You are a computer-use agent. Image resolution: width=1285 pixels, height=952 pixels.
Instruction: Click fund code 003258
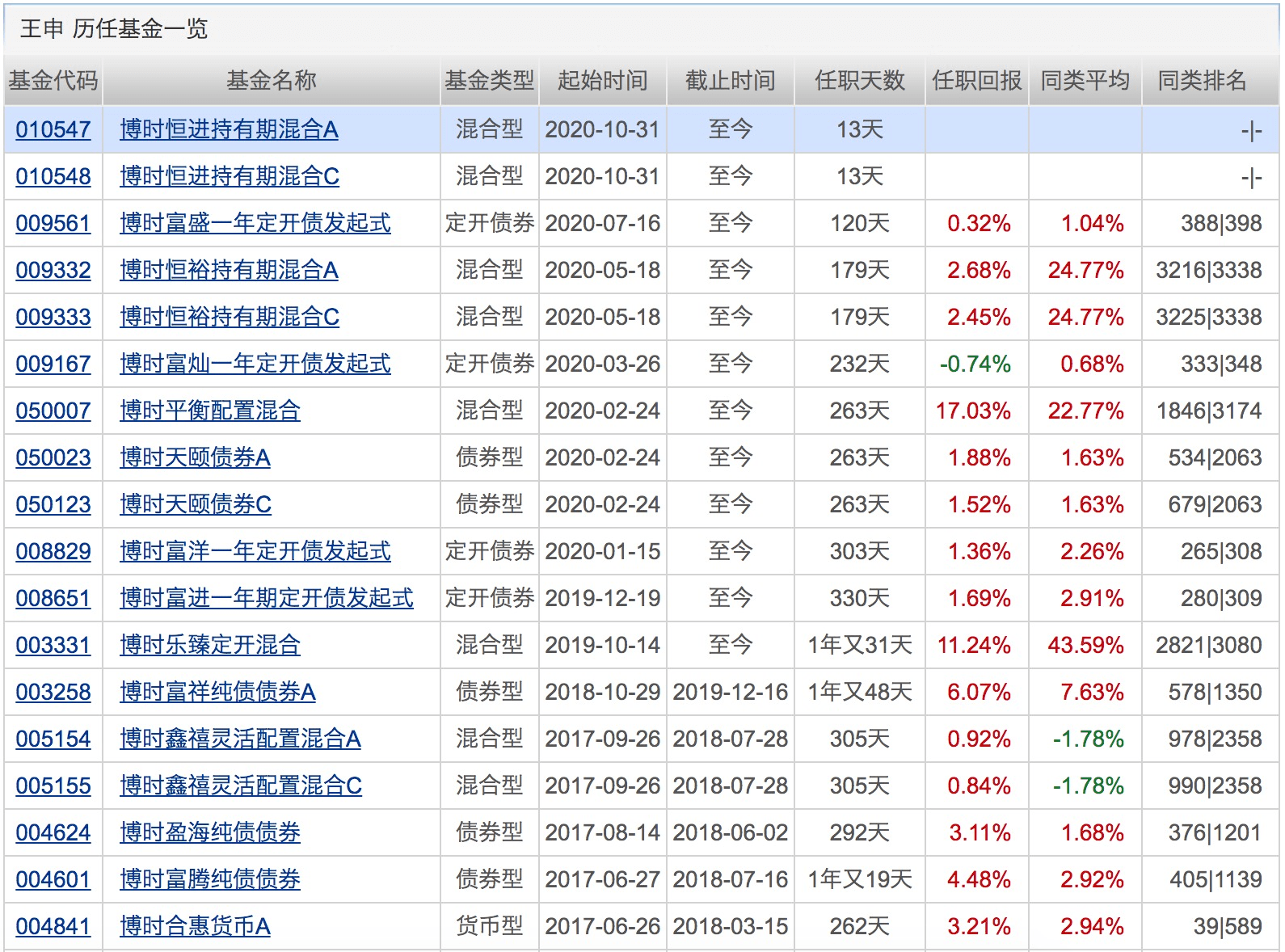[x=53, y=692]
